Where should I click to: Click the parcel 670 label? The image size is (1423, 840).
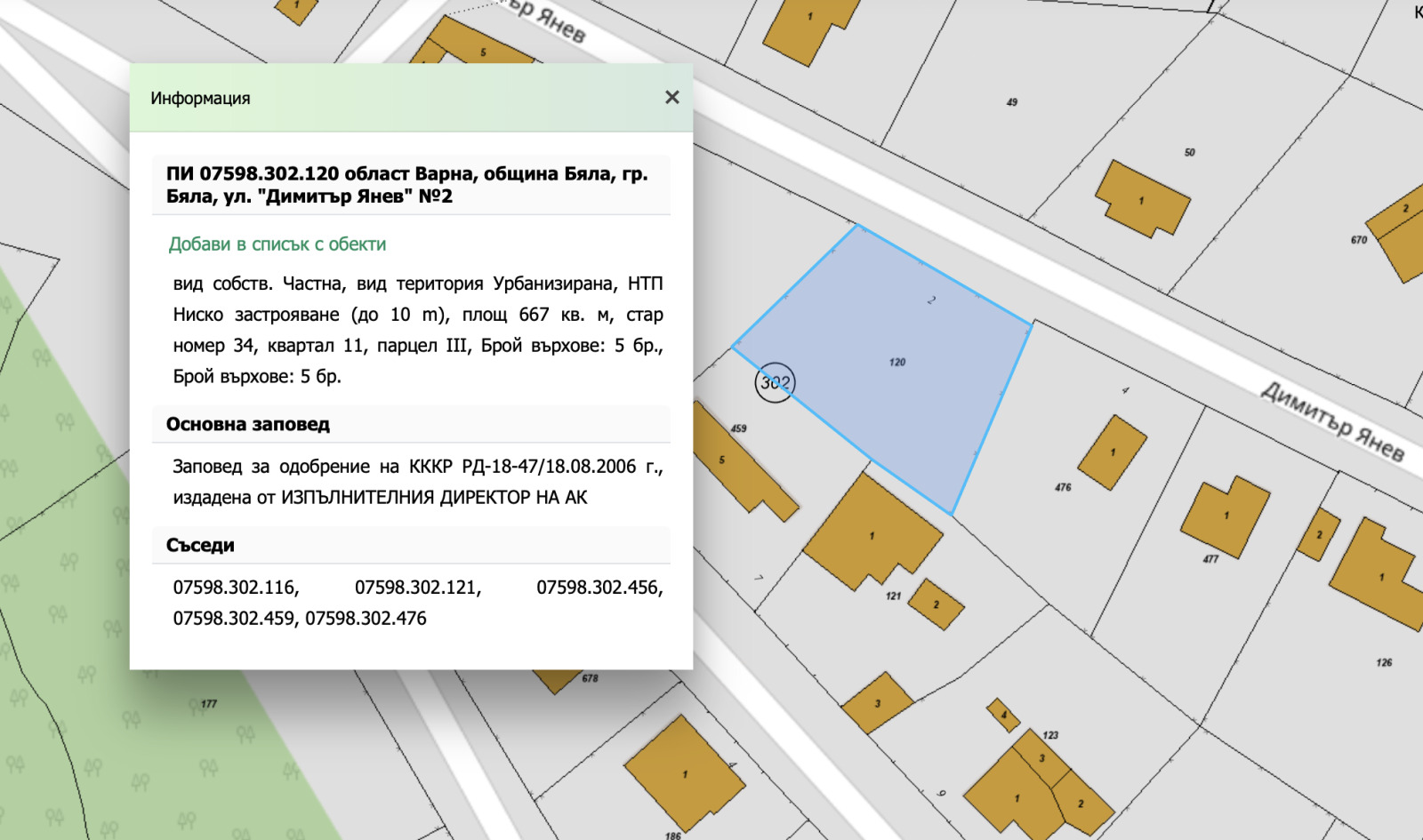(1358, 240)
